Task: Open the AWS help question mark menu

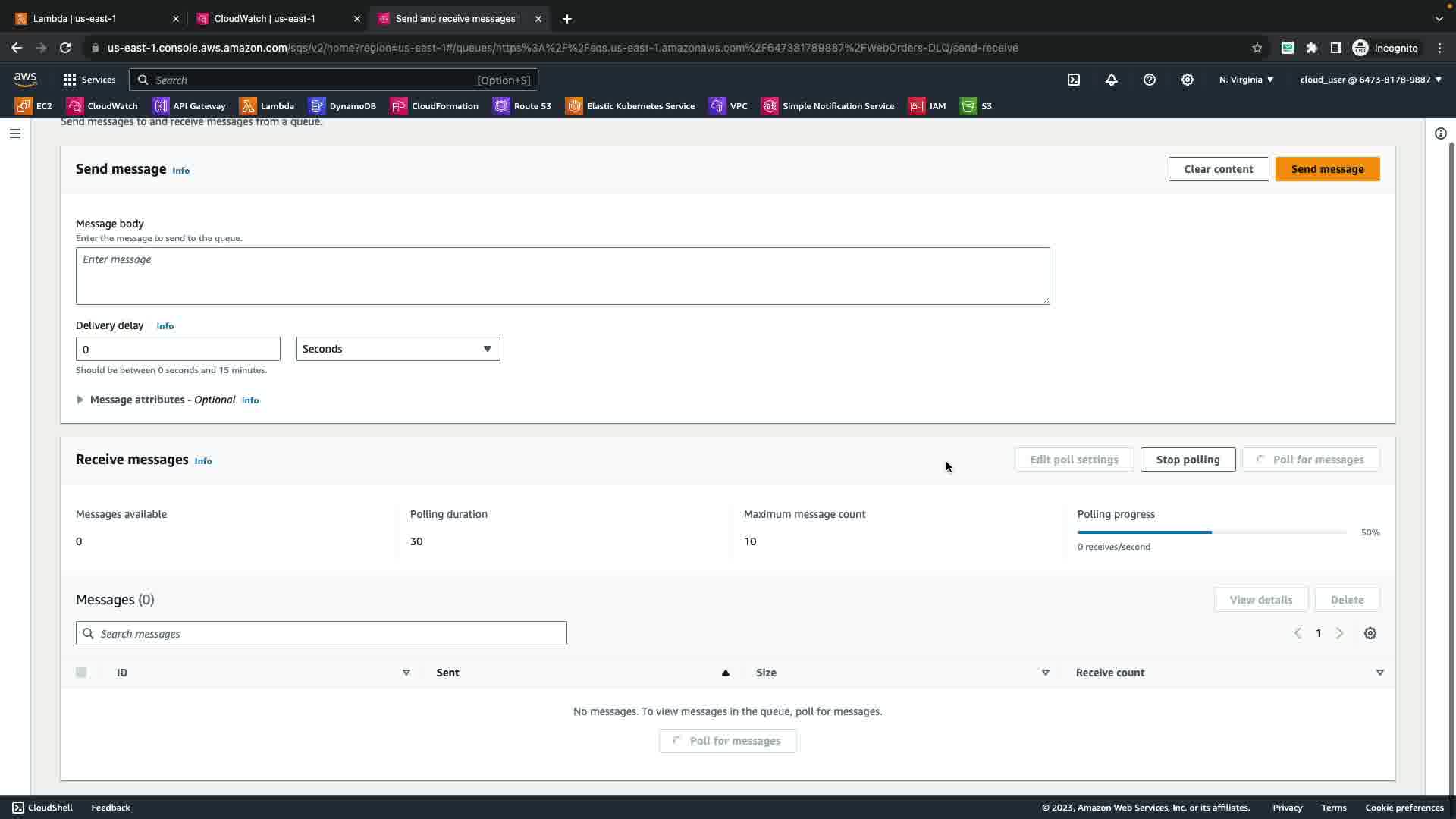Action: pyautogui.click(x=1150, y=80)
